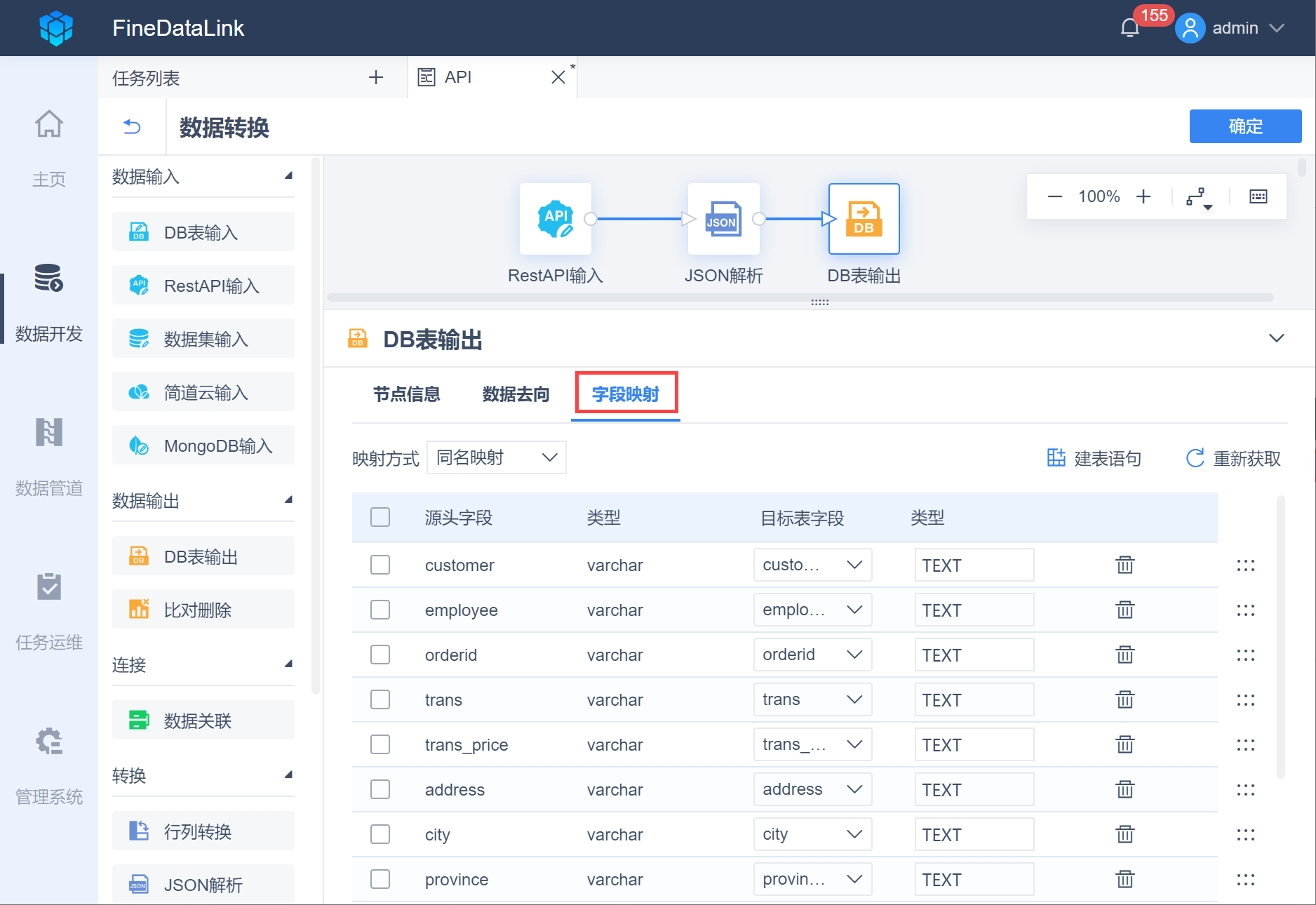The width and height of the screenshot is (1316, 905).
Task: Collapse the DB表输出 settings panel
Action: coord(1277,338)
